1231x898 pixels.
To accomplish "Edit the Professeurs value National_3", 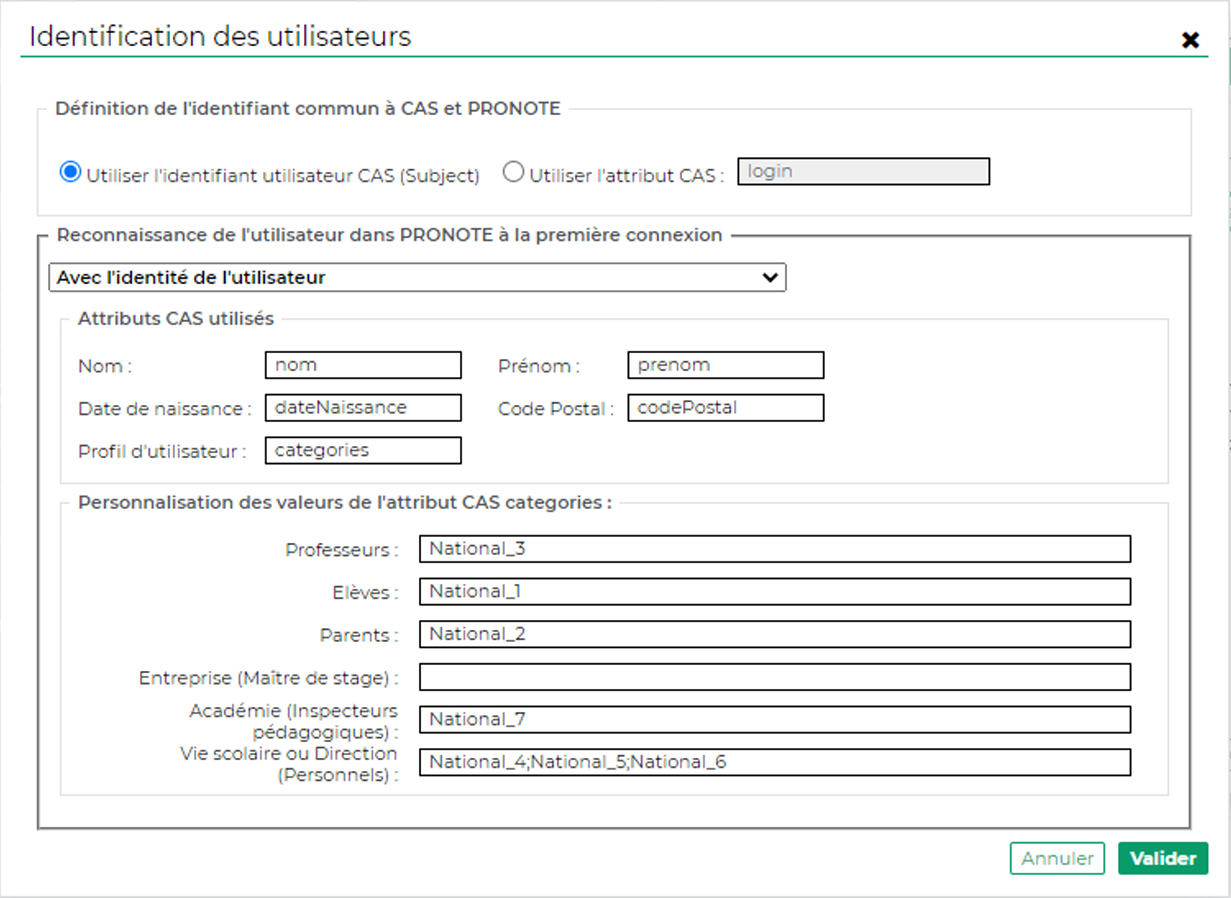I will coord(774,549).
